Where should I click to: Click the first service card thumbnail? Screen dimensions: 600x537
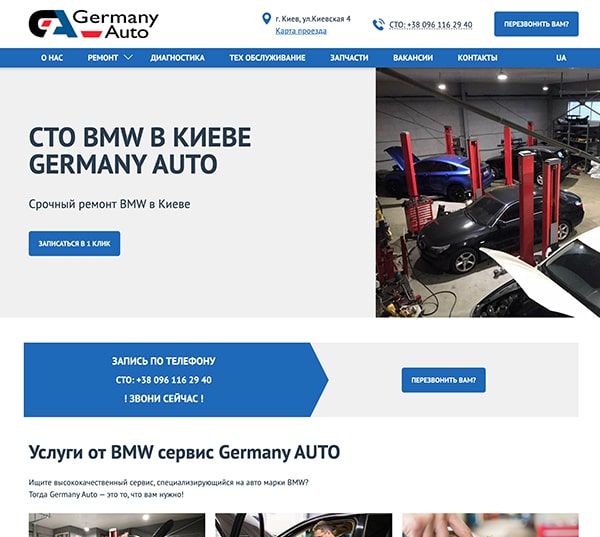coord(117,525)
